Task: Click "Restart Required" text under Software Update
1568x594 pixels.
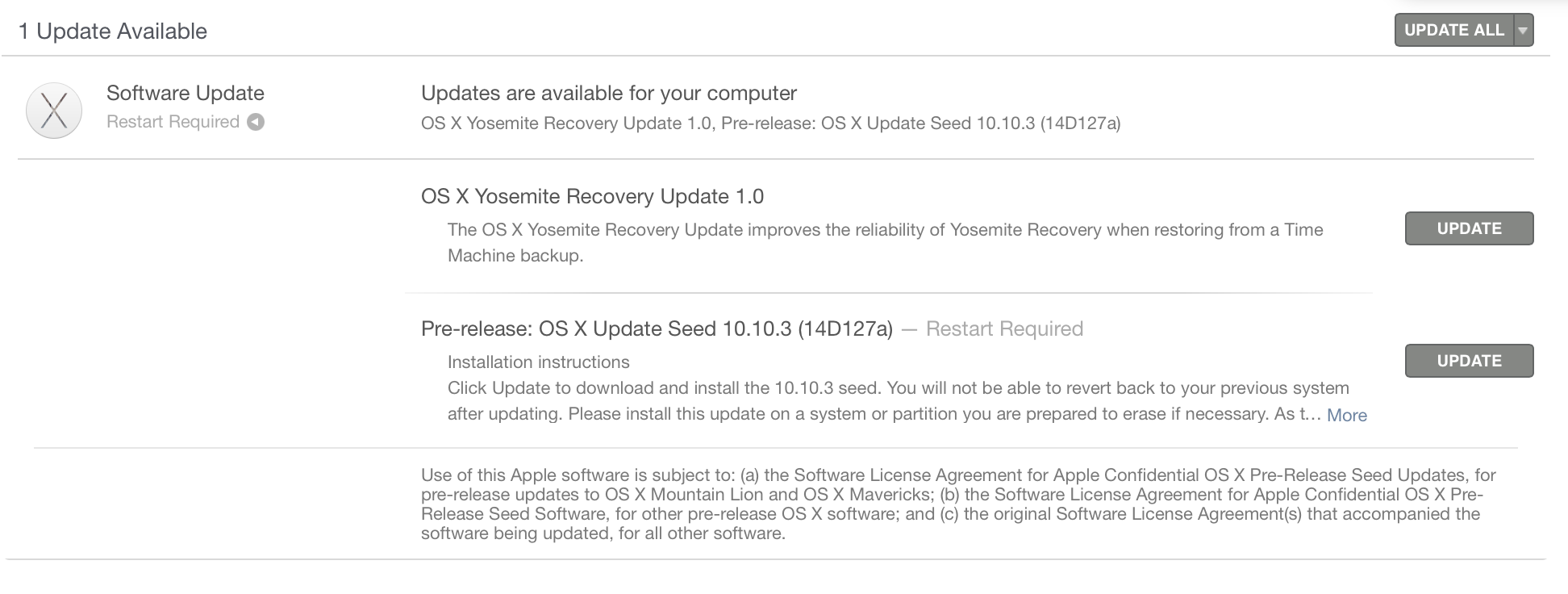Action: pos(173,122)
